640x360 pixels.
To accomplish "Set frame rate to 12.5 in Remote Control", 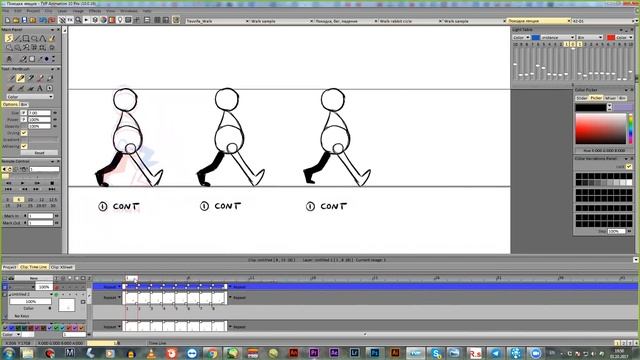I will click(x=53, y=200).
